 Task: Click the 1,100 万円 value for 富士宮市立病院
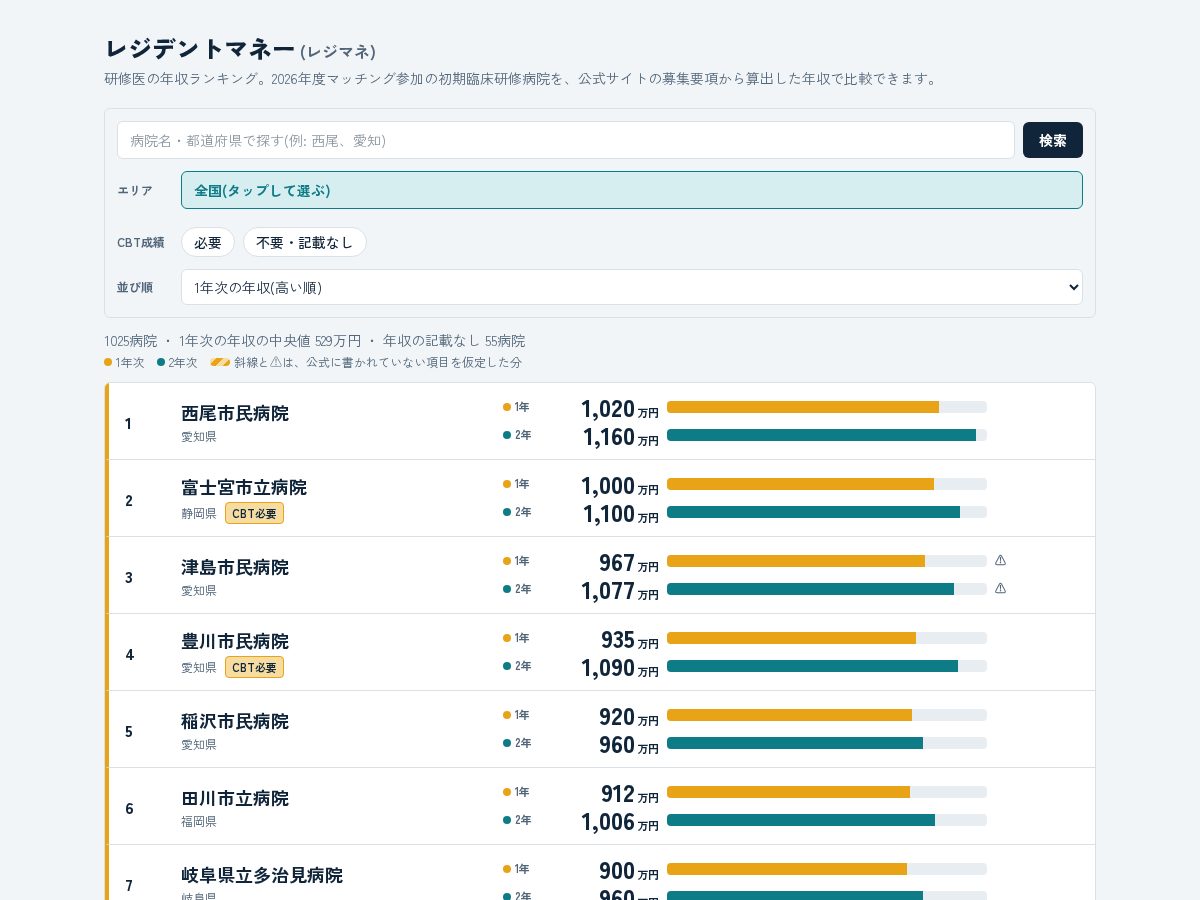click(620, 514)
